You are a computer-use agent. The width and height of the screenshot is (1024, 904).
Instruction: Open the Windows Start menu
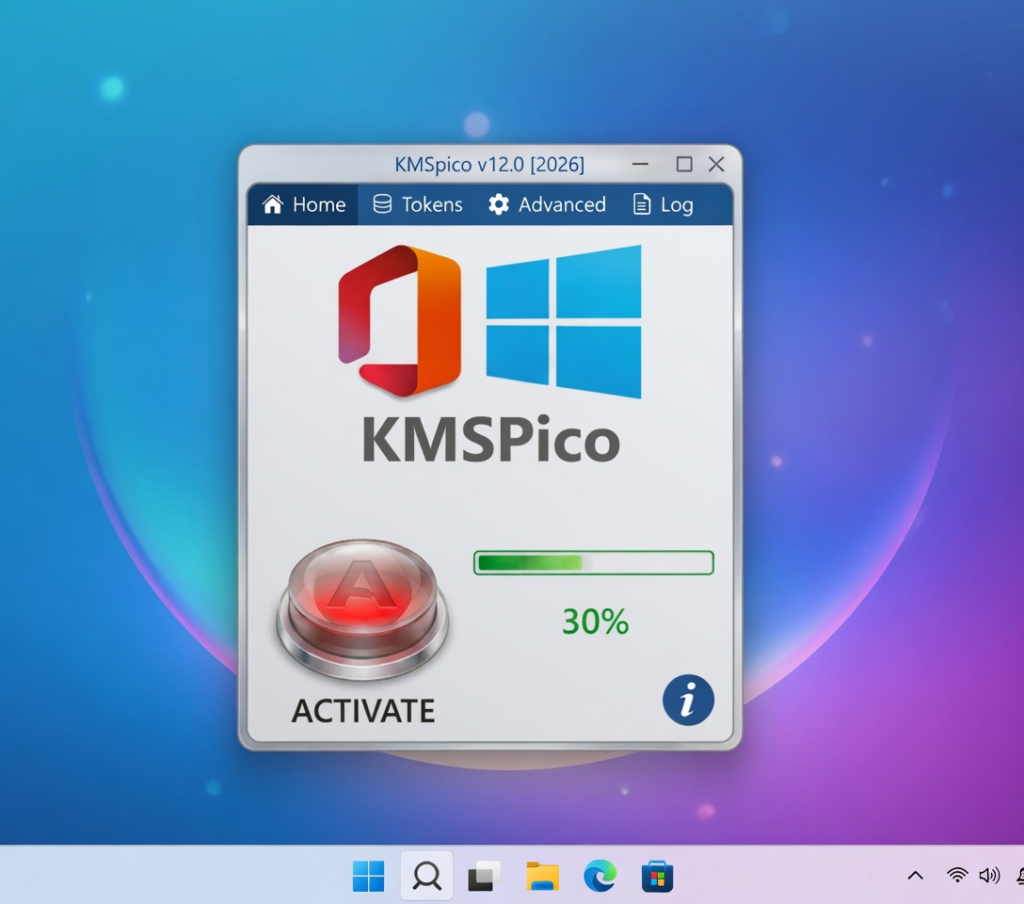(368, 876)
